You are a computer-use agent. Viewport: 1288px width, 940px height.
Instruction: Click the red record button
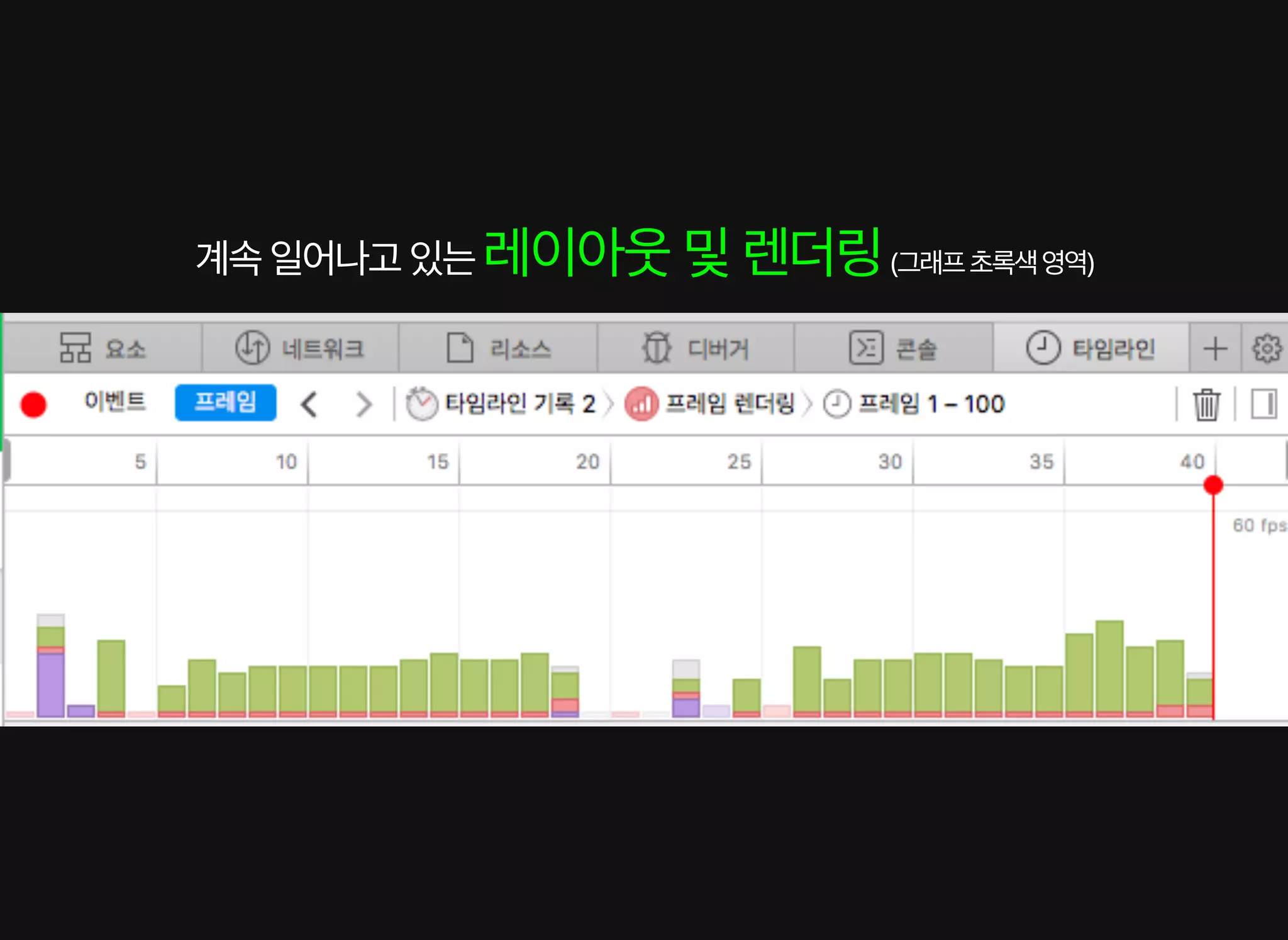coord(33,404)
